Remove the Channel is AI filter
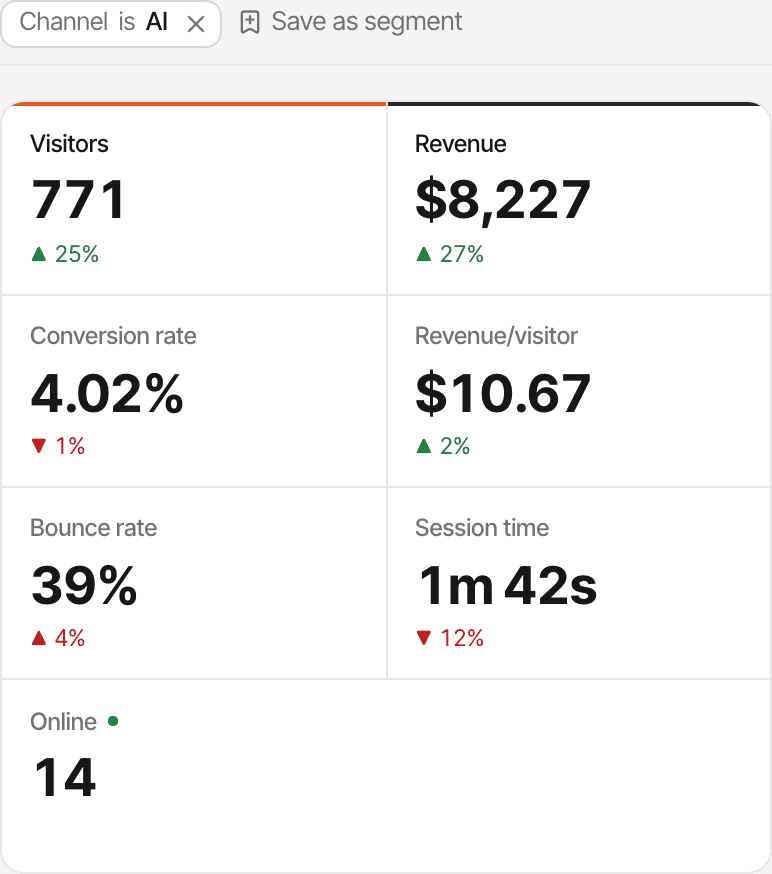 point(196,24)
